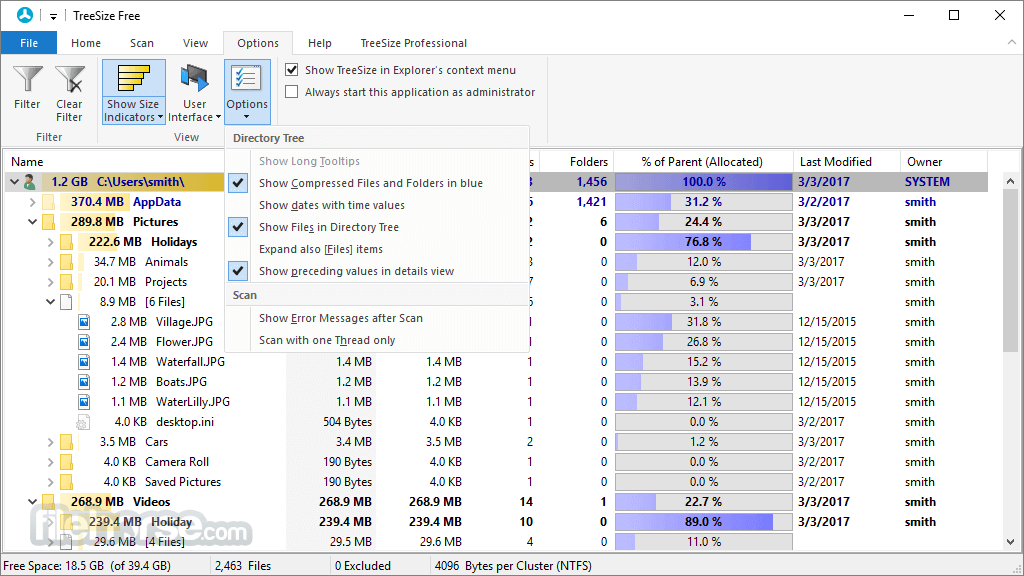Open the File menu
Image resolution: width=1024 pixels, height=576 pixels.
29,43
